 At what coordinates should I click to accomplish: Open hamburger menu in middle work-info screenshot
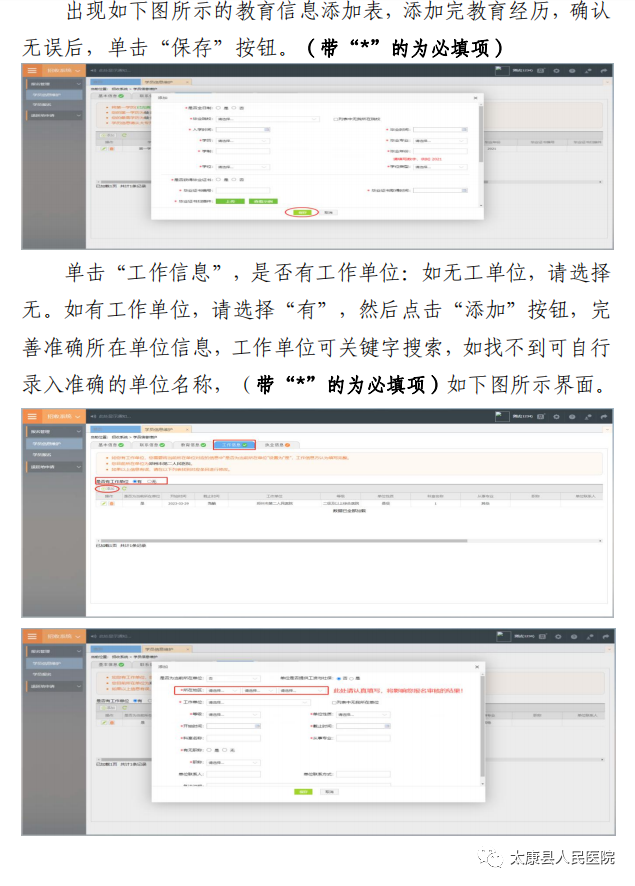point(32,416)
